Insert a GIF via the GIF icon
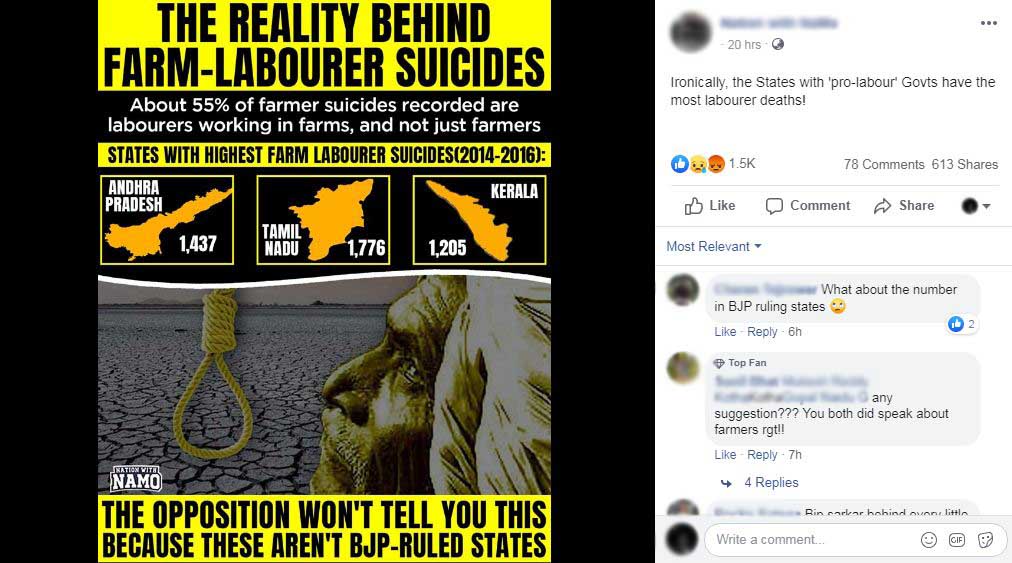This screenshot has width=1012, height=563. click(956, 540)
